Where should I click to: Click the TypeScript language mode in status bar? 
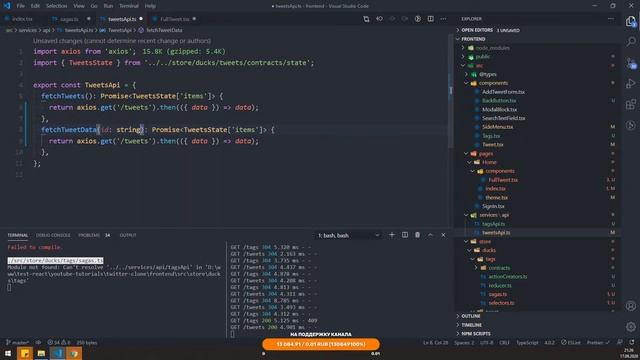527,342
